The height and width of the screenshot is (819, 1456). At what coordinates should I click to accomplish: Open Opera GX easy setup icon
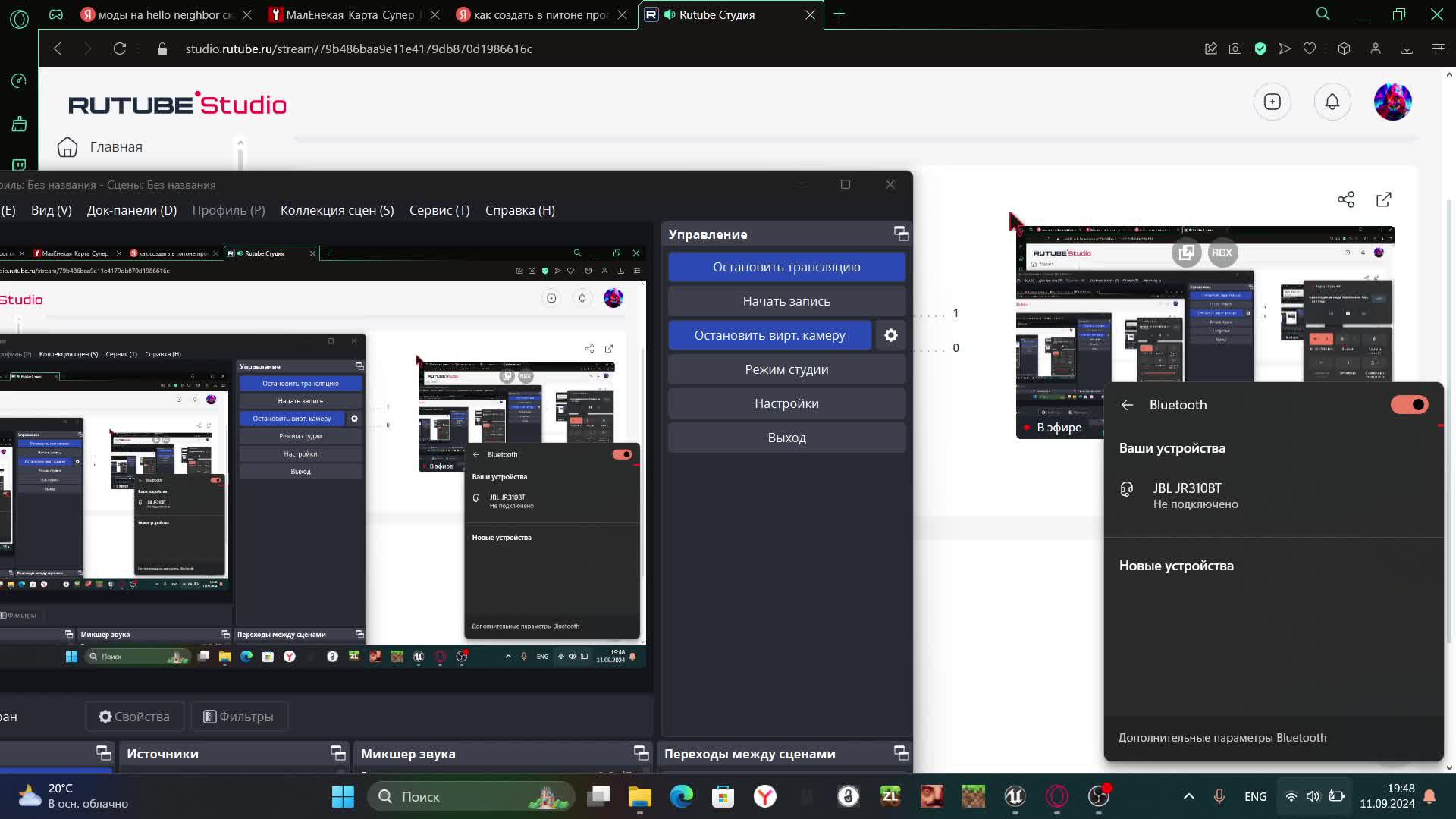tap(1439, 49)
